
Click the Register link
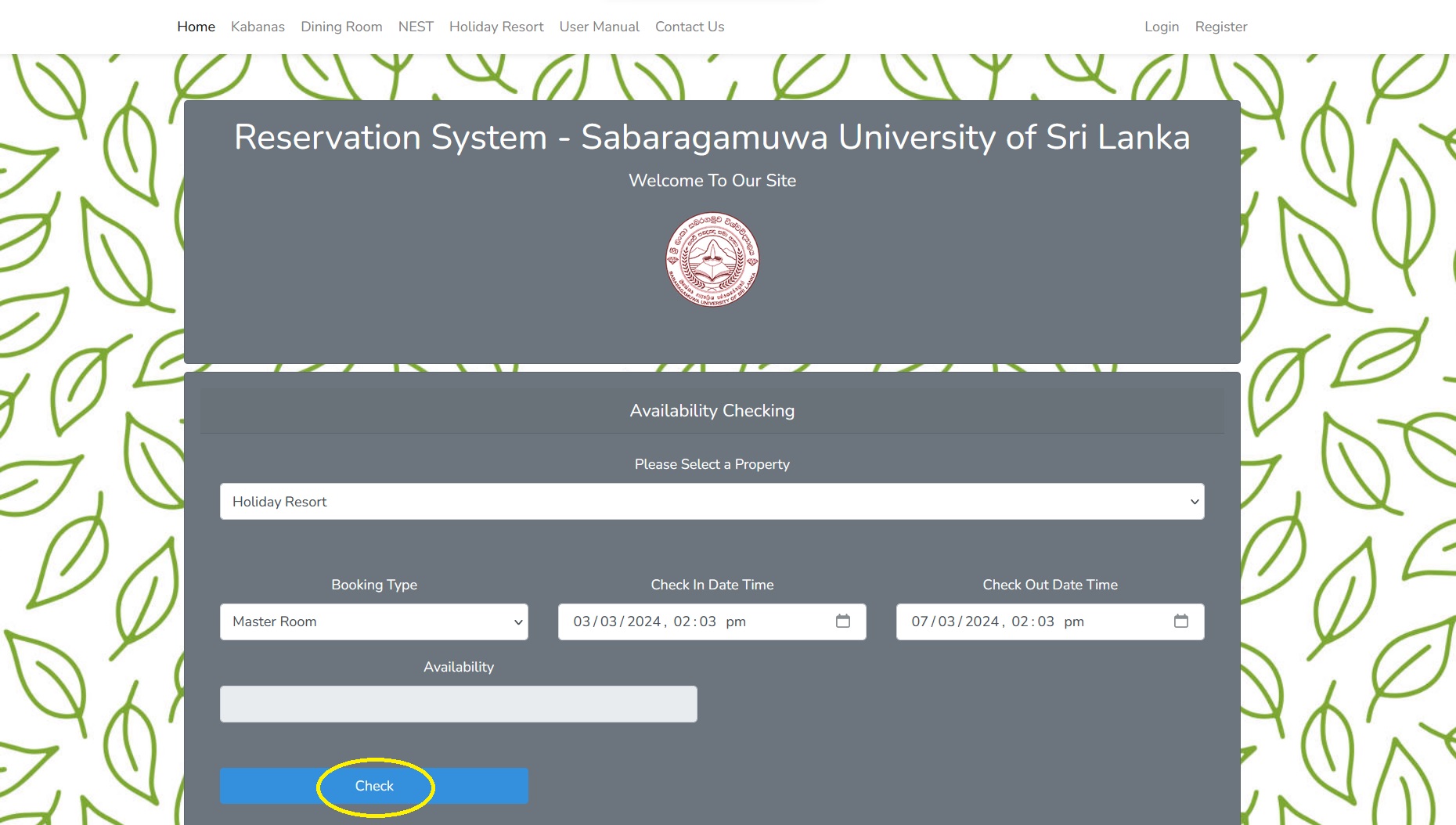[x=1220, y=27]
